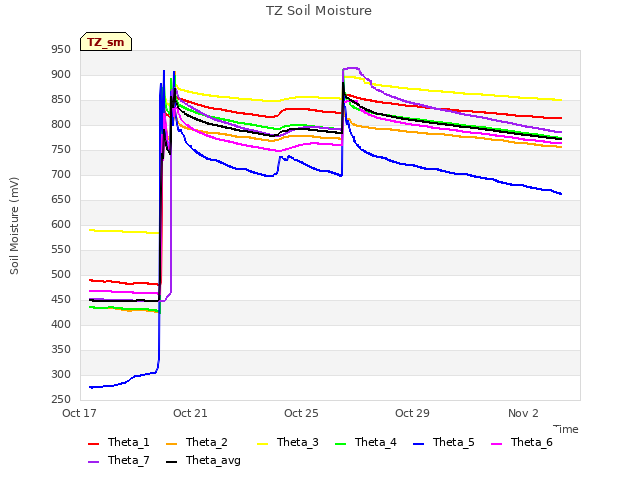The image size is (640, 480).
Task: Click the 700 y-axis tick label
Action: click(61, 175)
